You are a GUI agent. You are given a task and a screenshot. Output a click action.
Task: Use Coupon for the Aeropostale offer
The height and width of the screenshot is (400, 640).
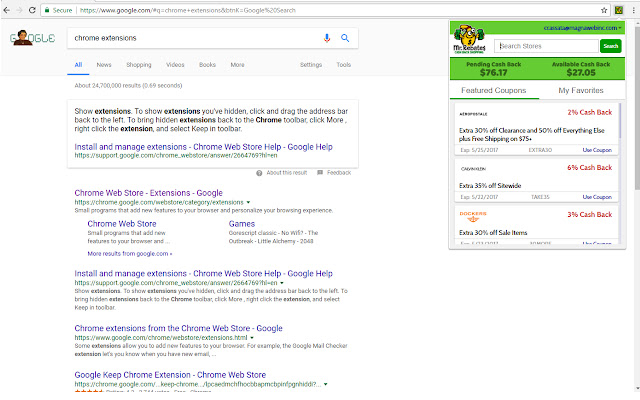click(597, 150)
